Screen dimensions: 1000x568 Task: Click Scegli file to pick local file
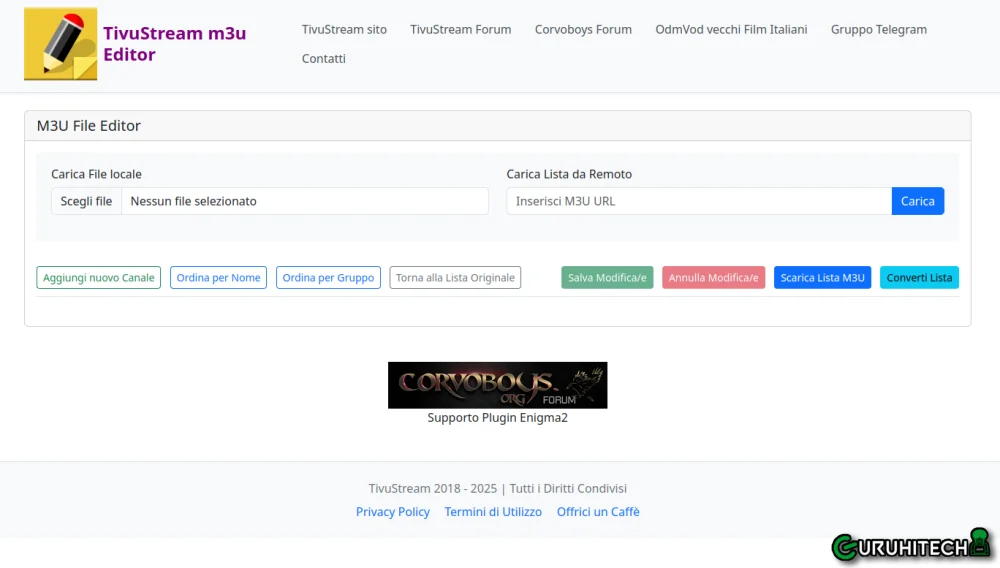coord(86,201)
